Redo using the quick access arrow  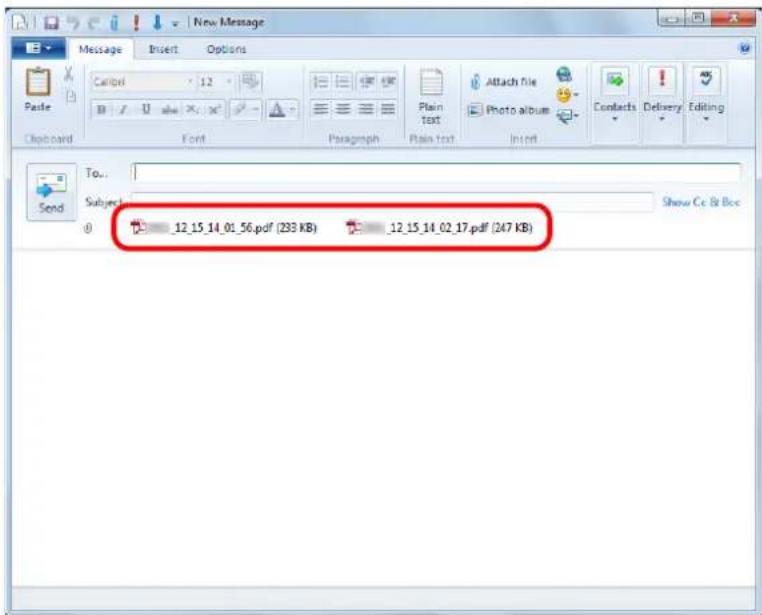tap(93, 22)
